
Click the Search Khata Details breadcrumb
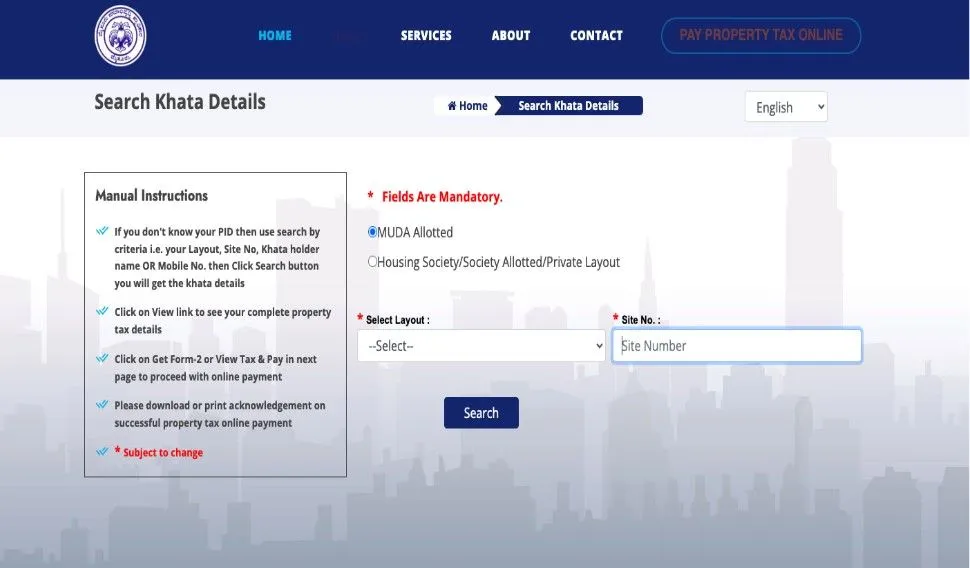click(x=568, y=106)
